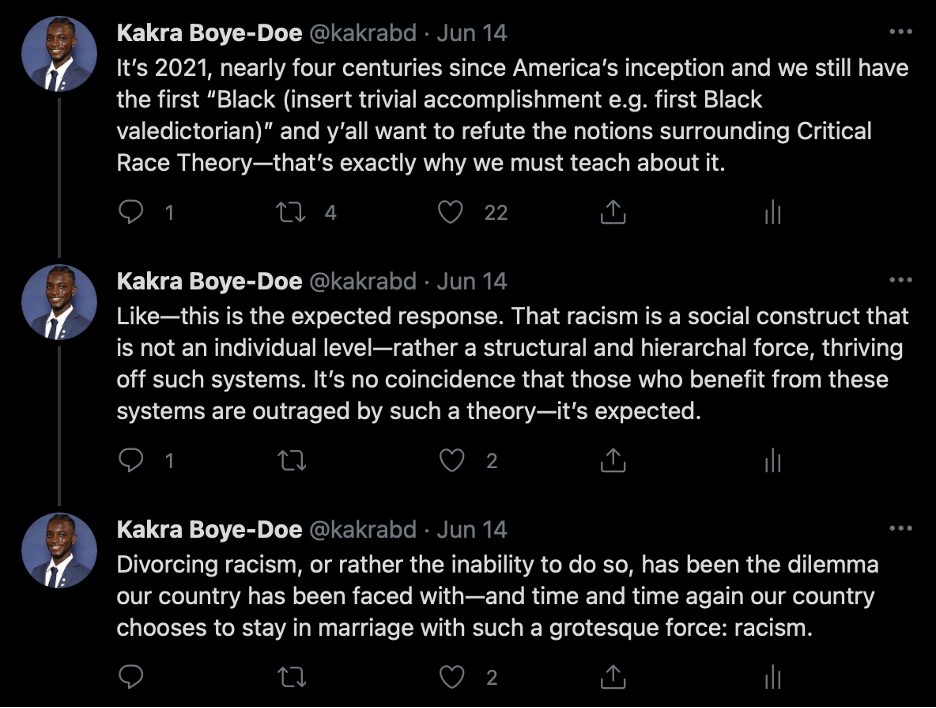Open more options on the first tweet
This screenshot has height=708, width=936.
tap(900, 32)
